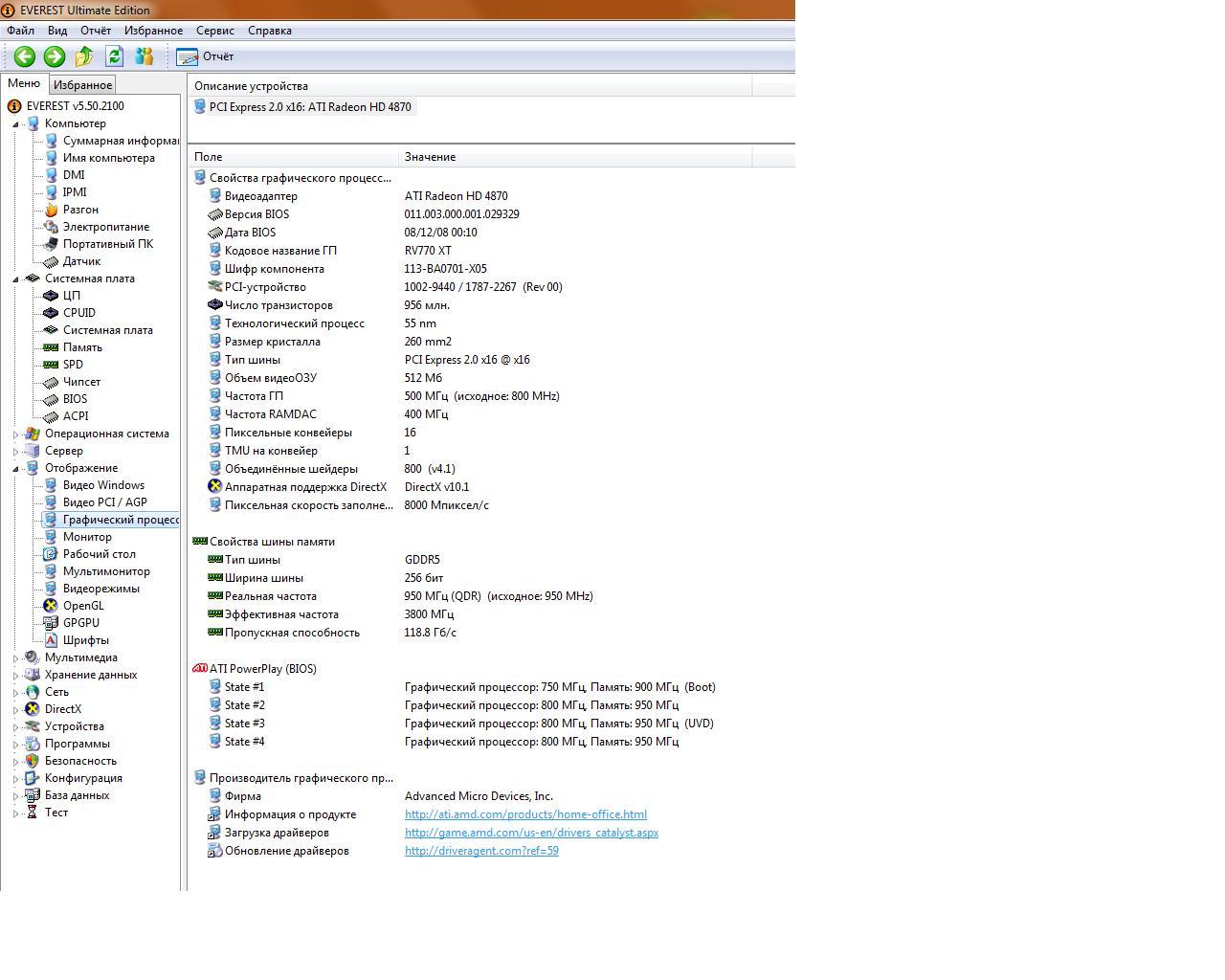Open the ati.amd.com product information link
Viewport: 1225px width, 980px height.
tap(525, 814)
